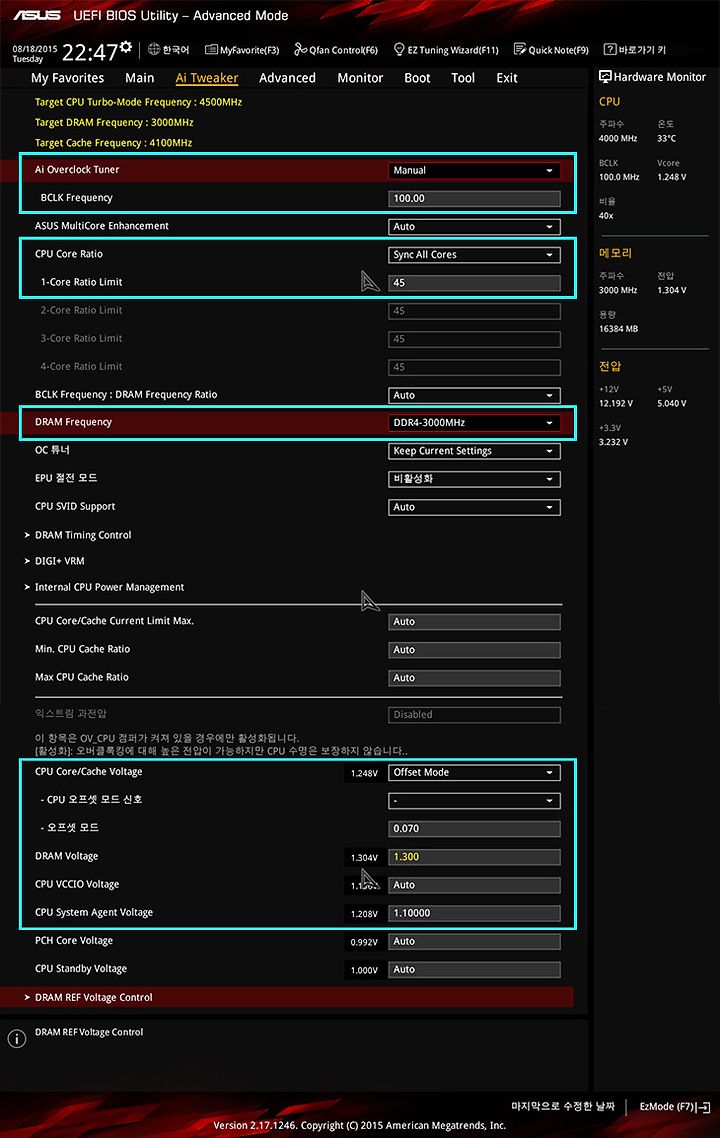
Task: Go to the Advanced tab
Action: (x=287, y=78)
